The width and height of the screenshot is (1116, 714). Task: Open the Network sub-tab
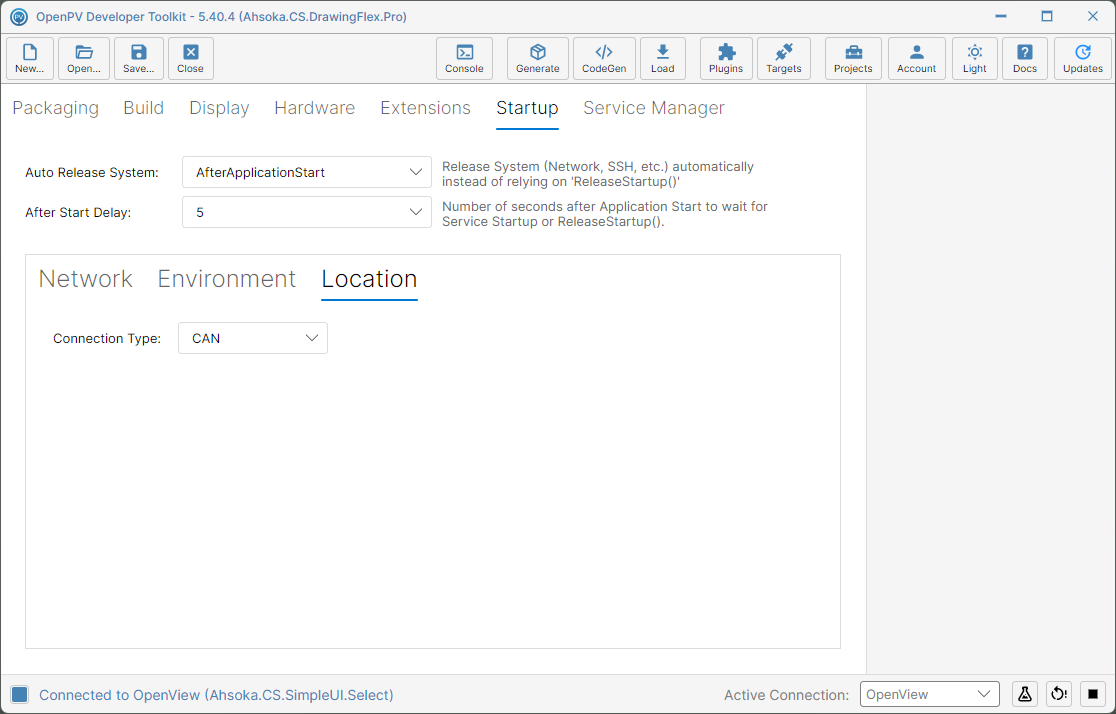85,278
